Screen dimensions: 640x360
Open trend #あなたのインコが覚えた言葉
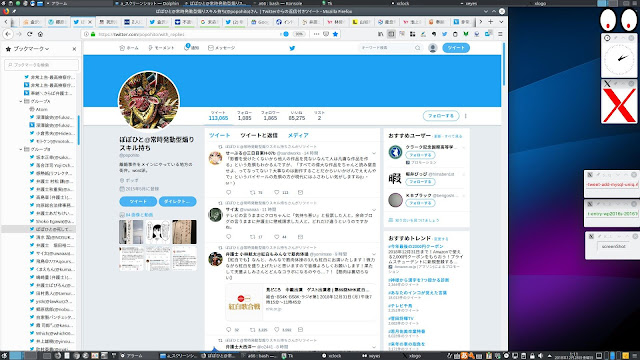coord(417,293)
